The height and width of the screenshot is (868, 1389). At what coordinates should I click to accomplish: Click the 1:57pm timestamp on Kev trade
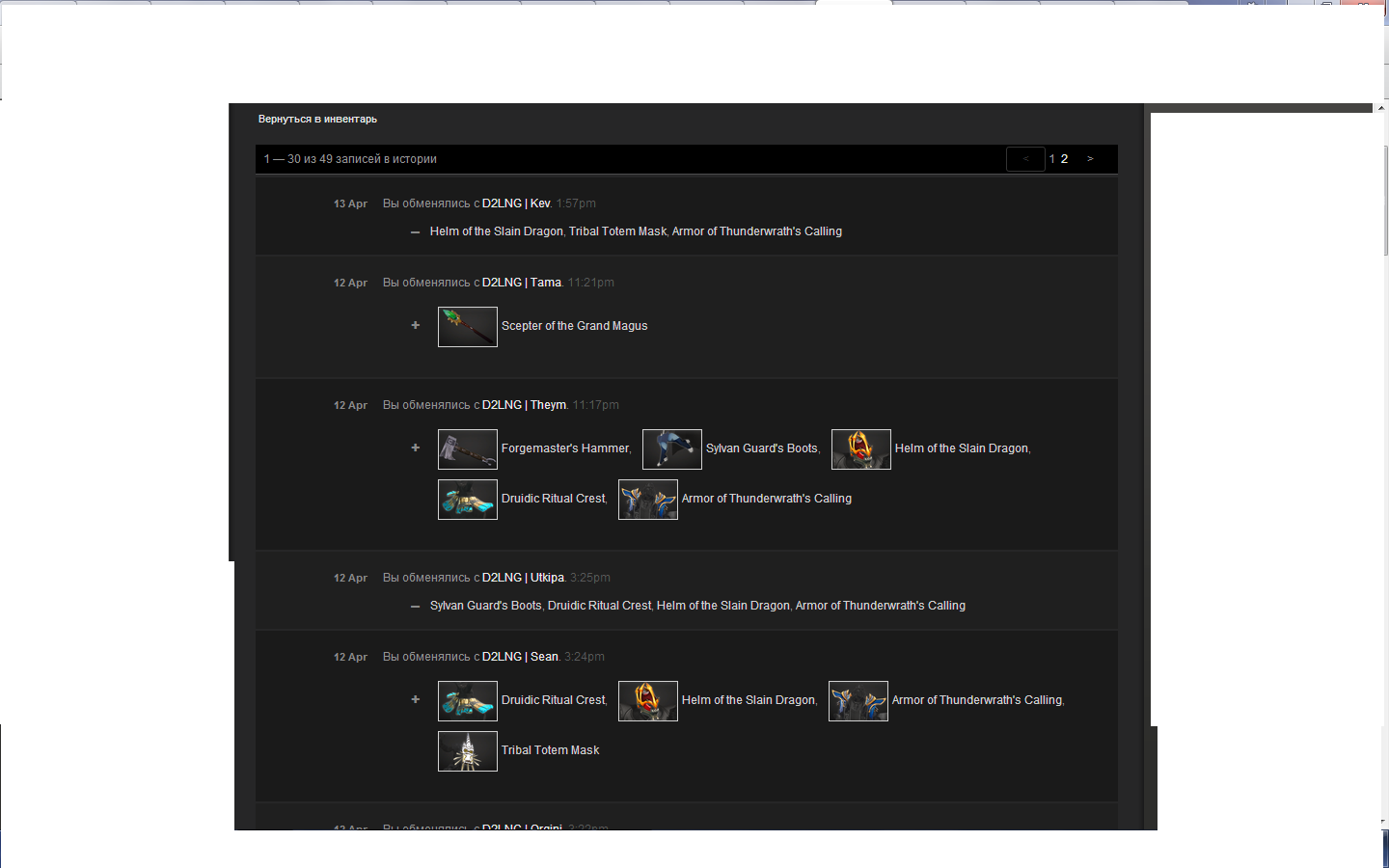coord(576,203)
